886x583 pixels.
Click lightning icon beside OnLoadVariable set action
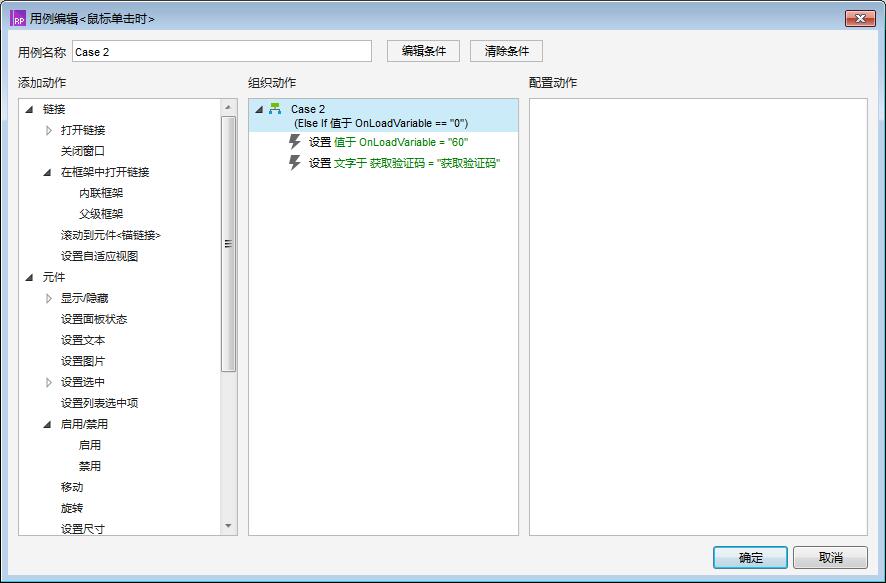coord(294,142)
